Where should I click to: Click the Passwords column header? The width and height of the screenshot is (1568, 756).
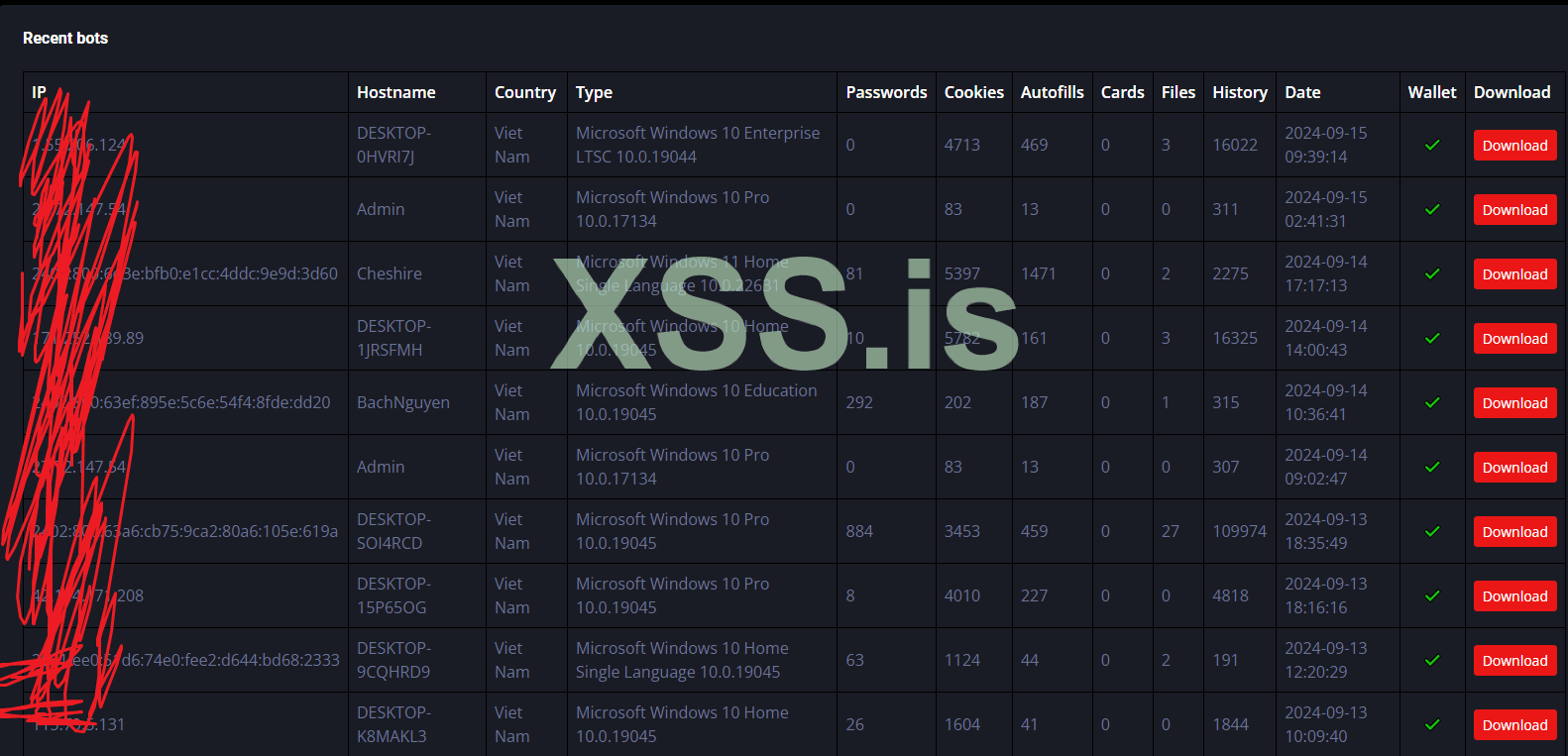tap(886, 92)
